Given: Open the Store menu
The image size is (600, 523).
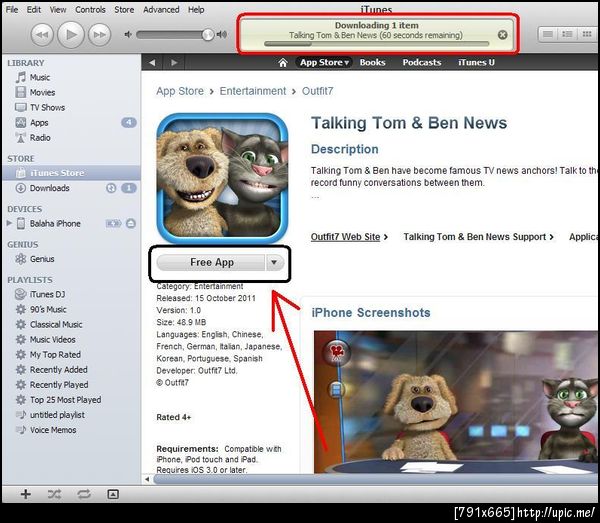Looking at the screenshot, I should pyautogui.click(x=124, y=10).
